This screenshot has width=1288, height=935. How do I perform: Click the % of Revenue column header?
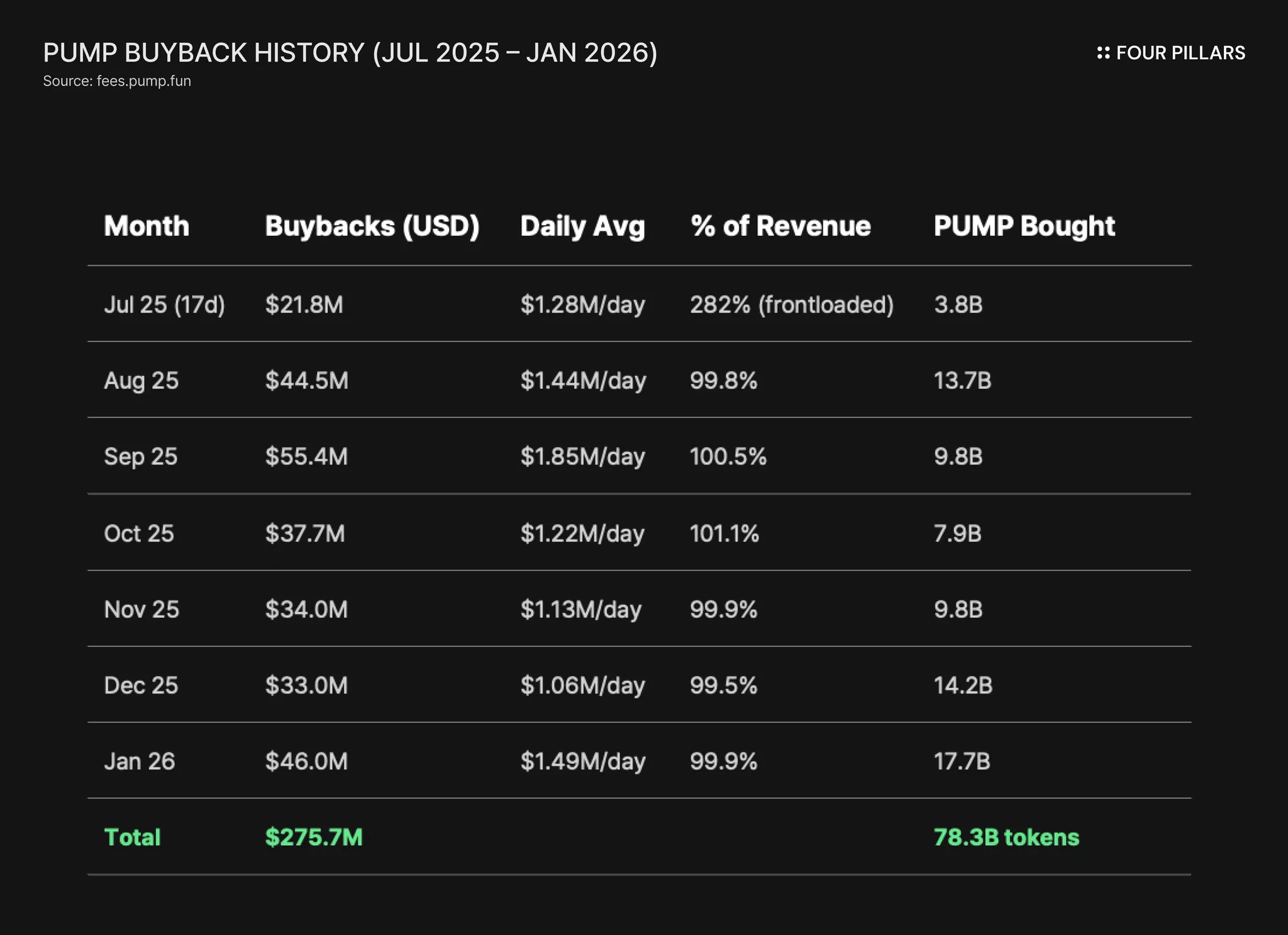point(780,226)
